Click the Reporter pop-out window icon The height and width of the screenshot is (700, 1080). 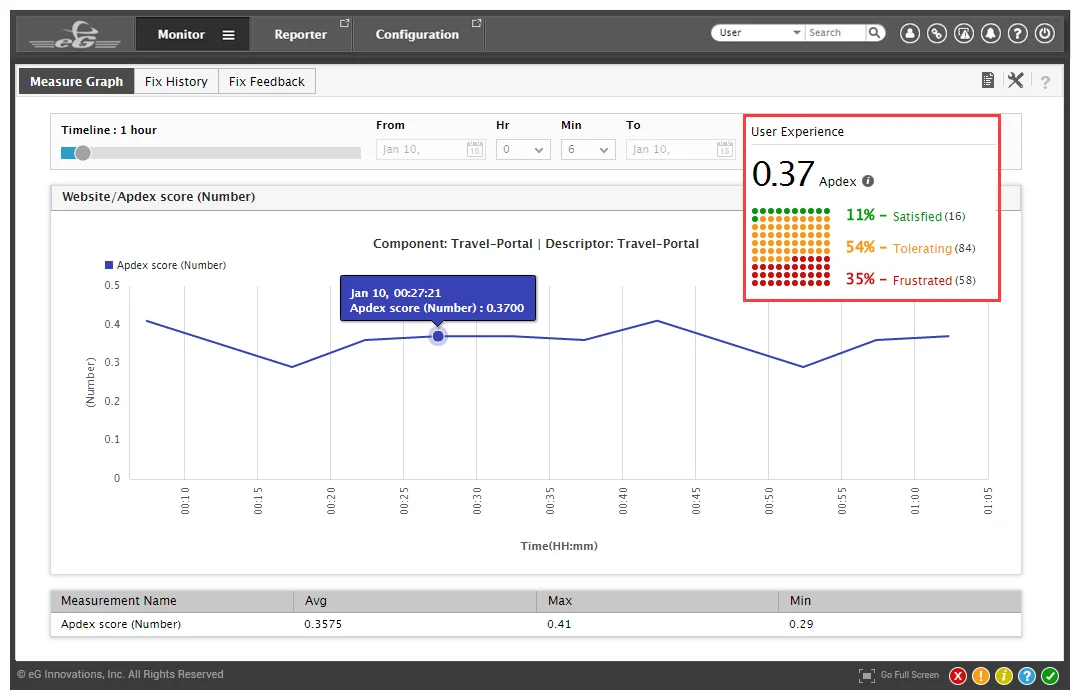pyautogui.click(x=344, y=23)
